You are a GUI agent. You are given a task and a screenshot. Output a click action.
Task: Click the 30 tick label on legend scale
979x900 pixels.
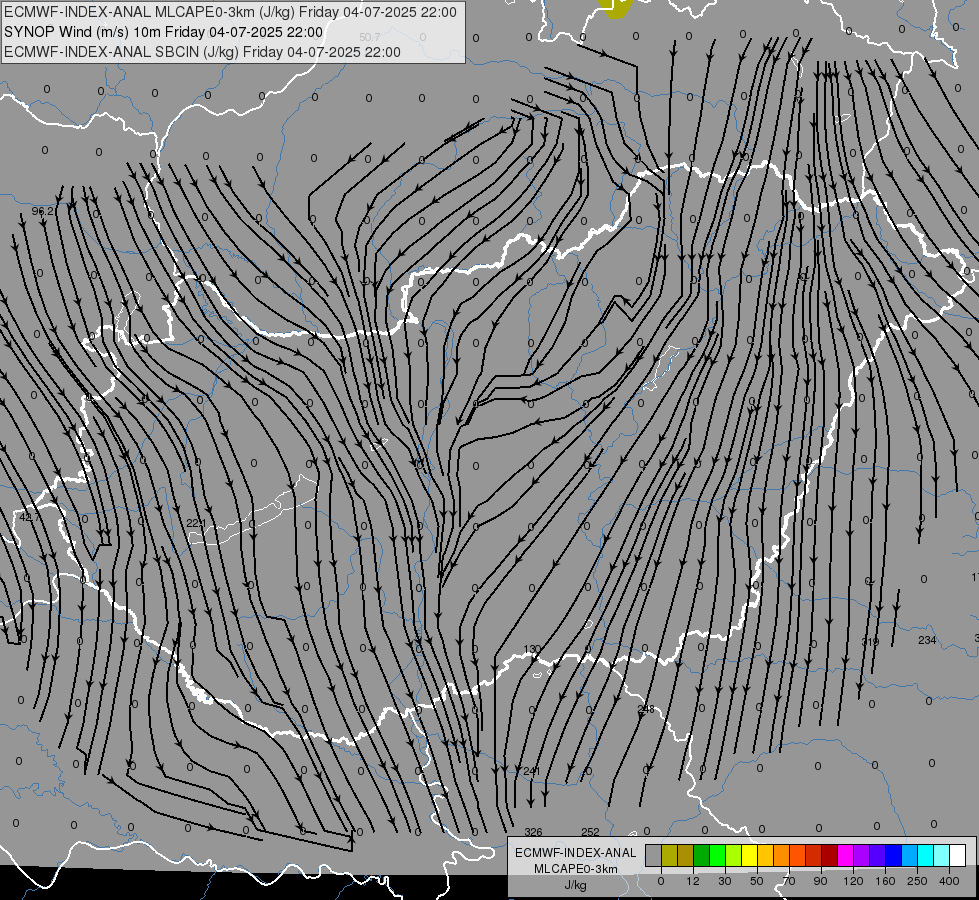tap(724, 881)
